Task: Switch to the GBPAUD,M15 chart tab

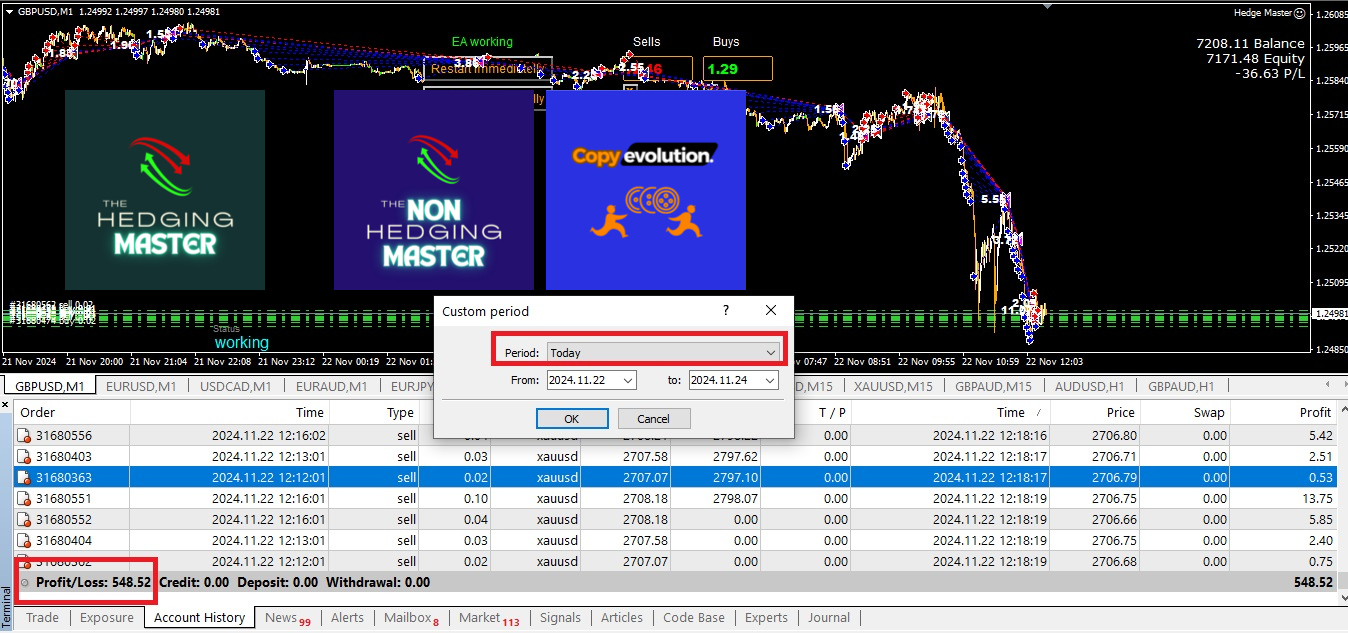Action: point(993,386)
